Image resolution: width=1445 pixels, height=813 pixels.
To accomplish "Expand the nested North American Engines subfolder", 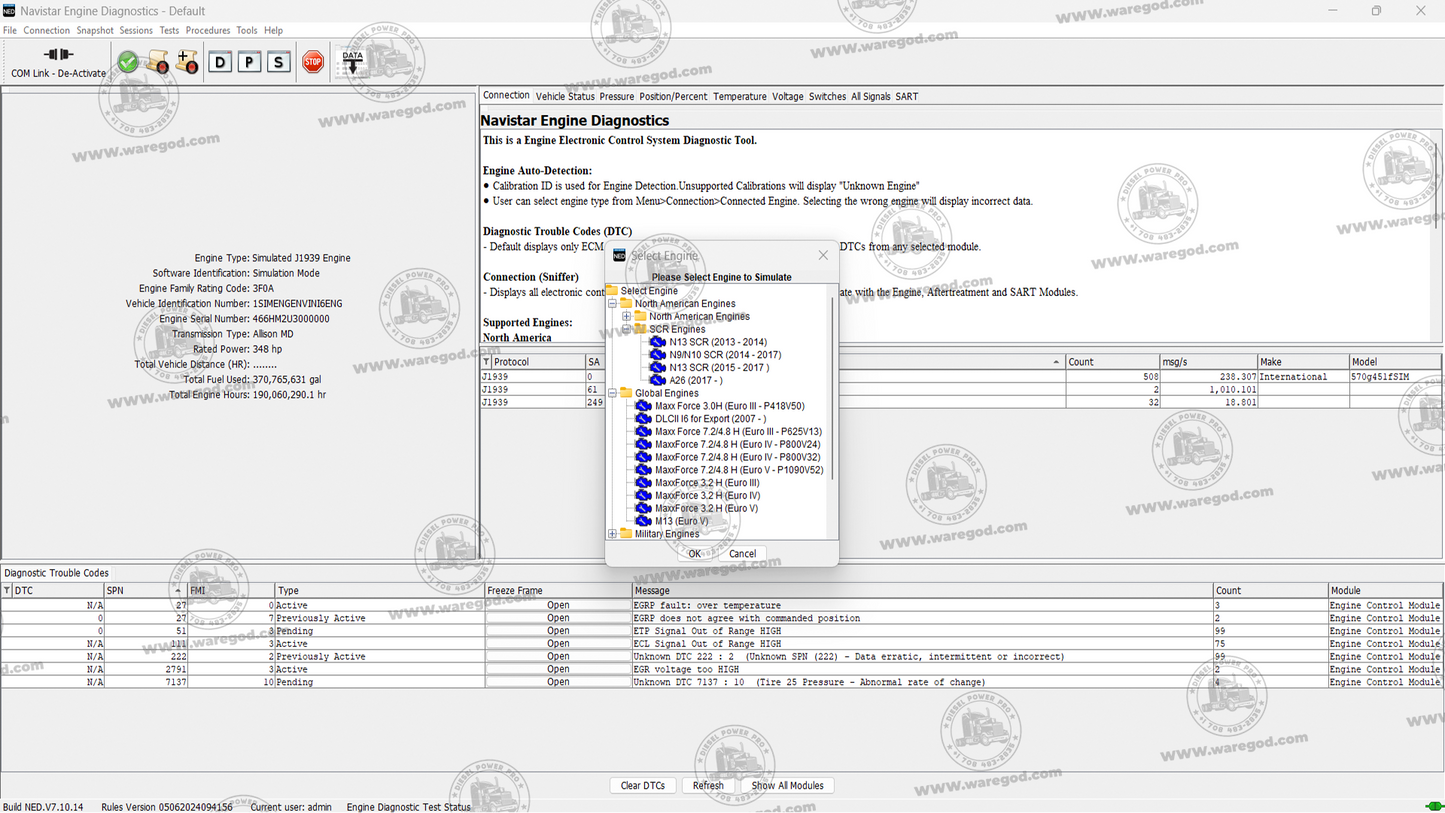I will click(627, 317).
